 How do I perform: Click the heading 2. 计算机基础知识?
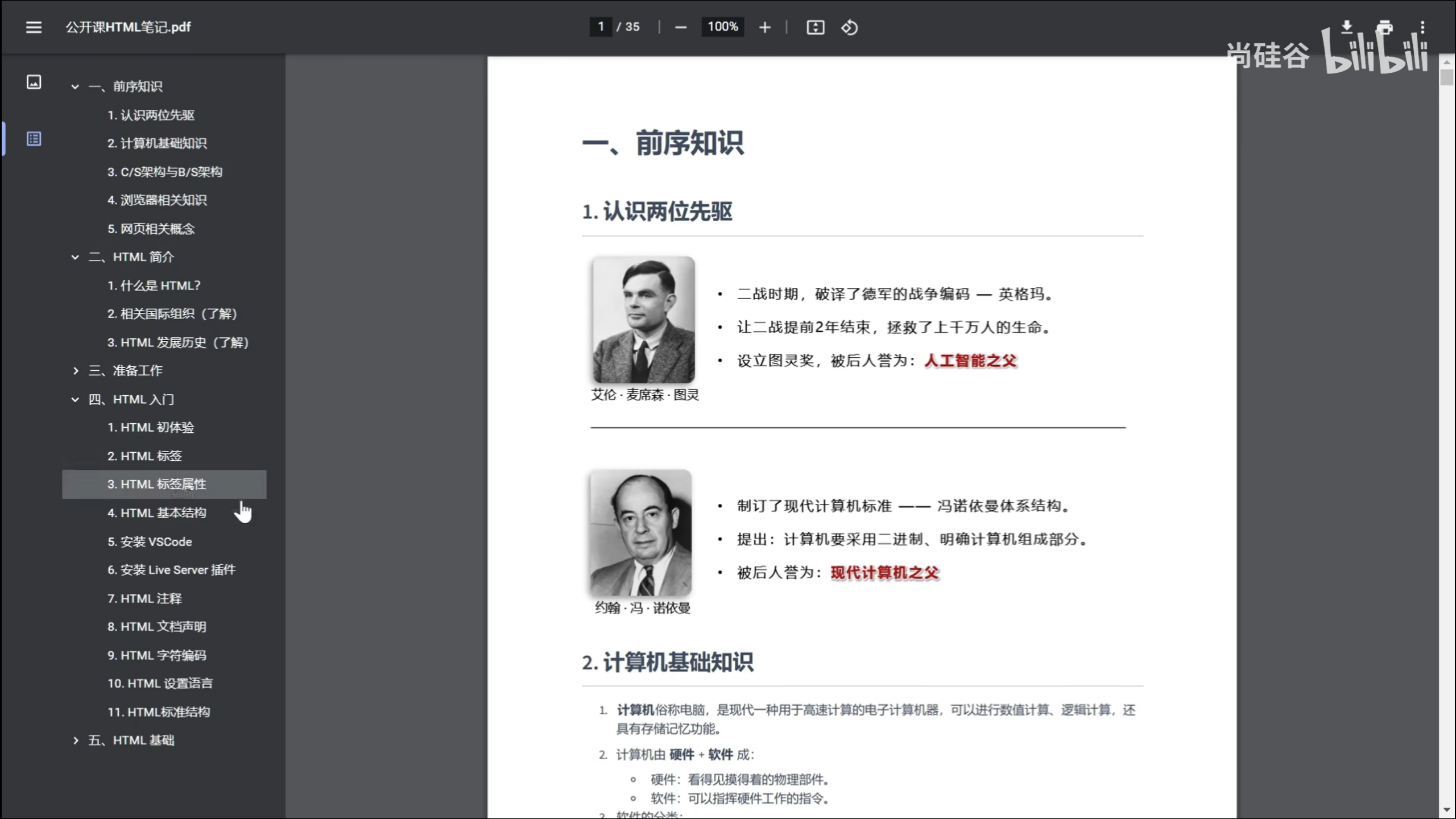click(x=668, y=663)
